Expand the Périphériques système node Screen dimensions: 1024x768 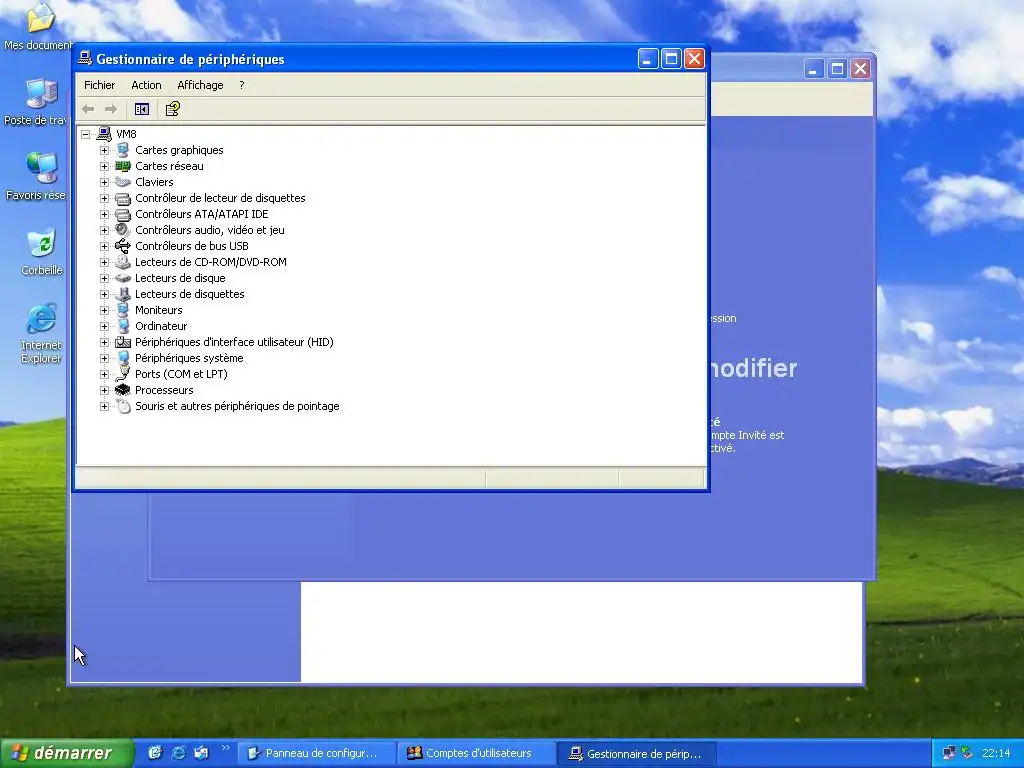tap(104, 358)
